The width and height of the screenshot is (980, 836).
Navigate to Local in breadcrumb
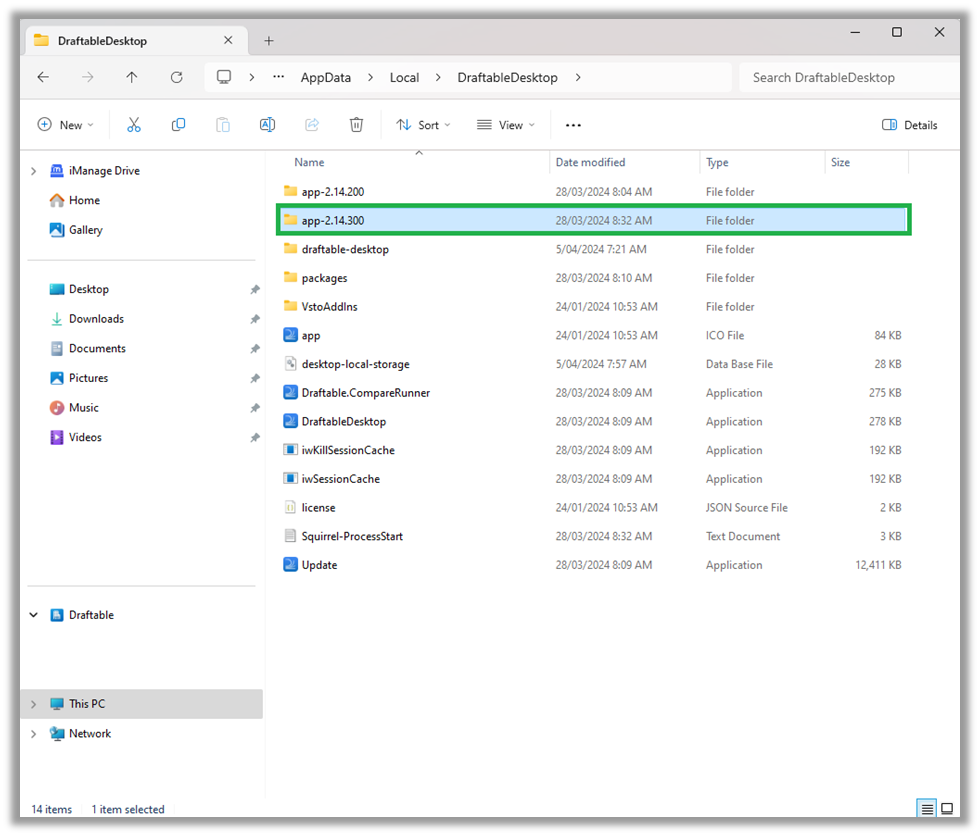(404, 77)
